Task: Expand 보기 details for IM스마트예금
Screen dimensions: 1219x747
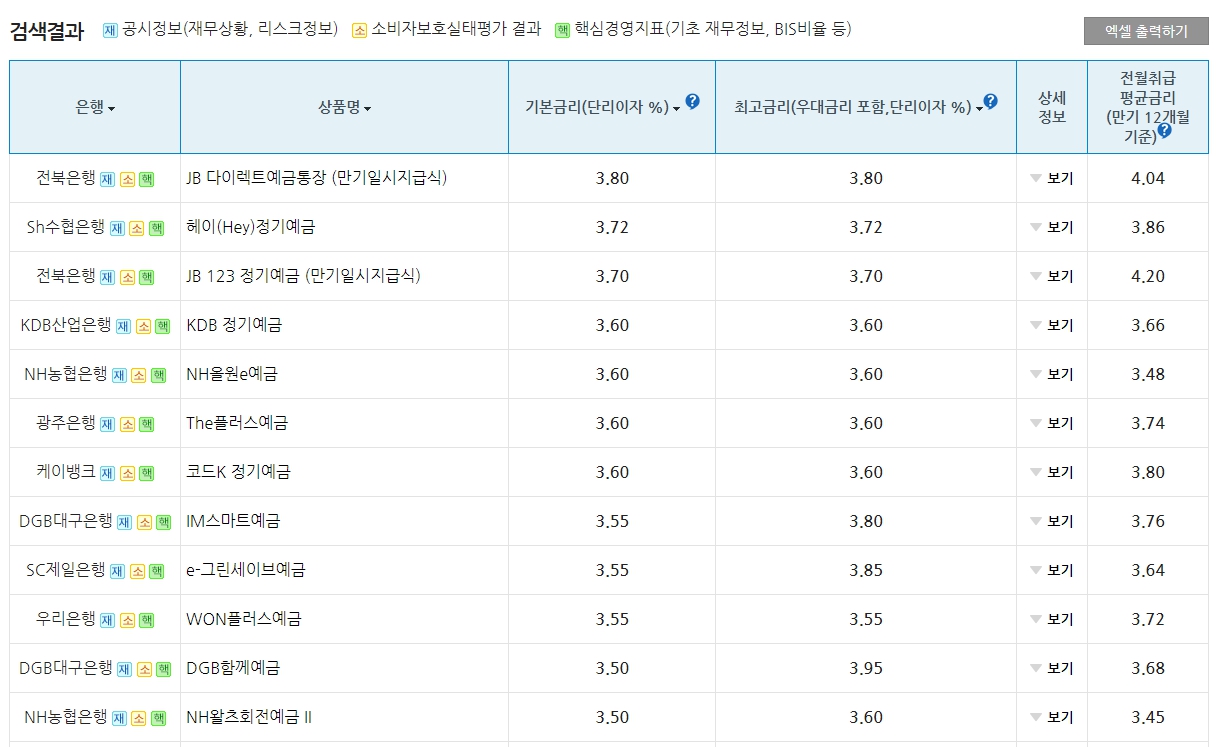Action: [x=1052, y=521]
